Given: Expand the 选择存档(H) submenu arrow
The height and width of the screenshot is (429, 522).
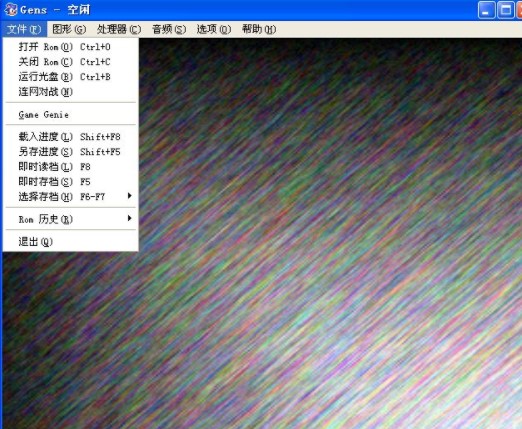Looking at the screenshot, I should pyautogui.click(x=130, y=196).
